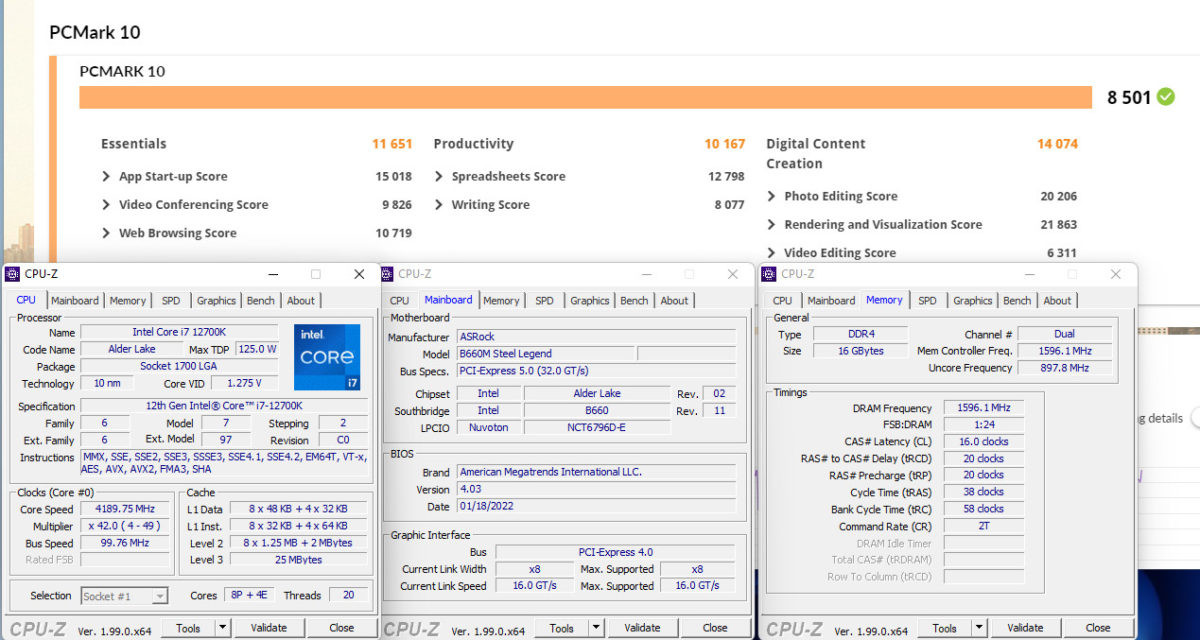1200x640 pixels.
Task: Click the Max TDP 125.0 W value
Action: (x=257, y=349)
